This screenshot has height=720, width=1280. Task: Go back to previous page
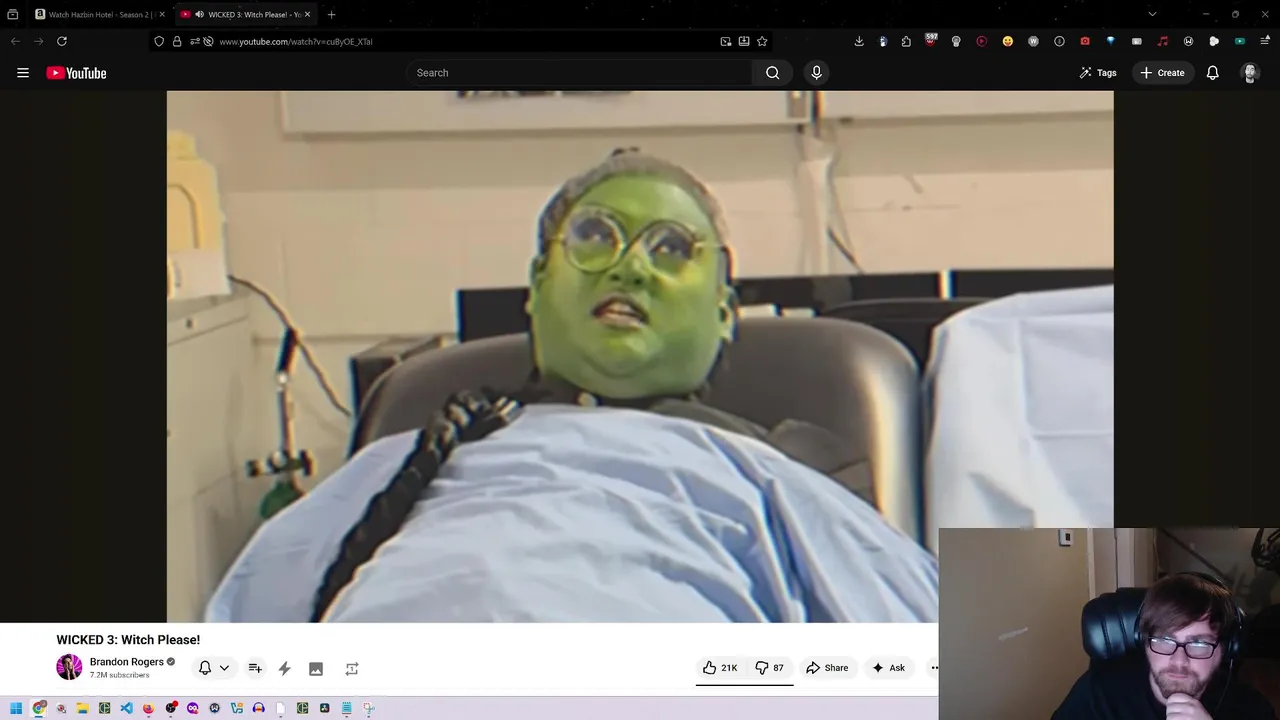tap(15, 41)
